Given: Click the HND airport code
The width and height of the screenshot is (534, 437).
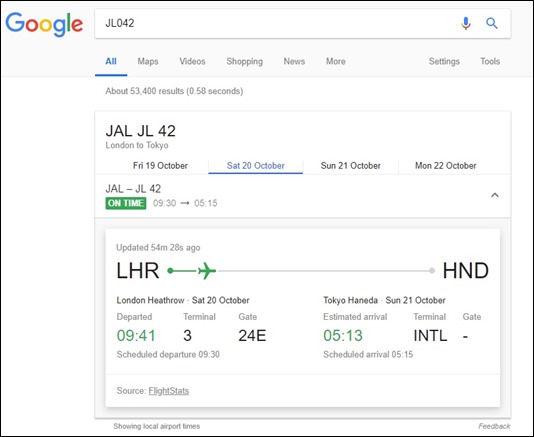Looking at the screenshot, I should (x=466, y=271).
